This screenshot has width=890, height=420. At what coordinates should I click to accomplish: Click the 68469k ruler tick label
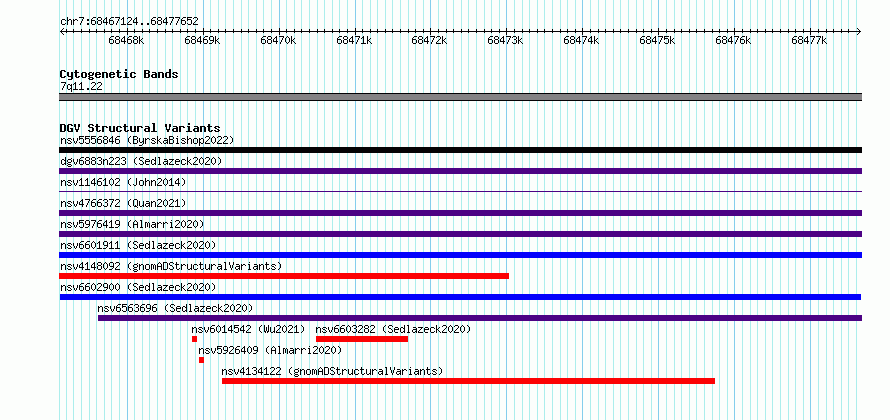[202, 40]
